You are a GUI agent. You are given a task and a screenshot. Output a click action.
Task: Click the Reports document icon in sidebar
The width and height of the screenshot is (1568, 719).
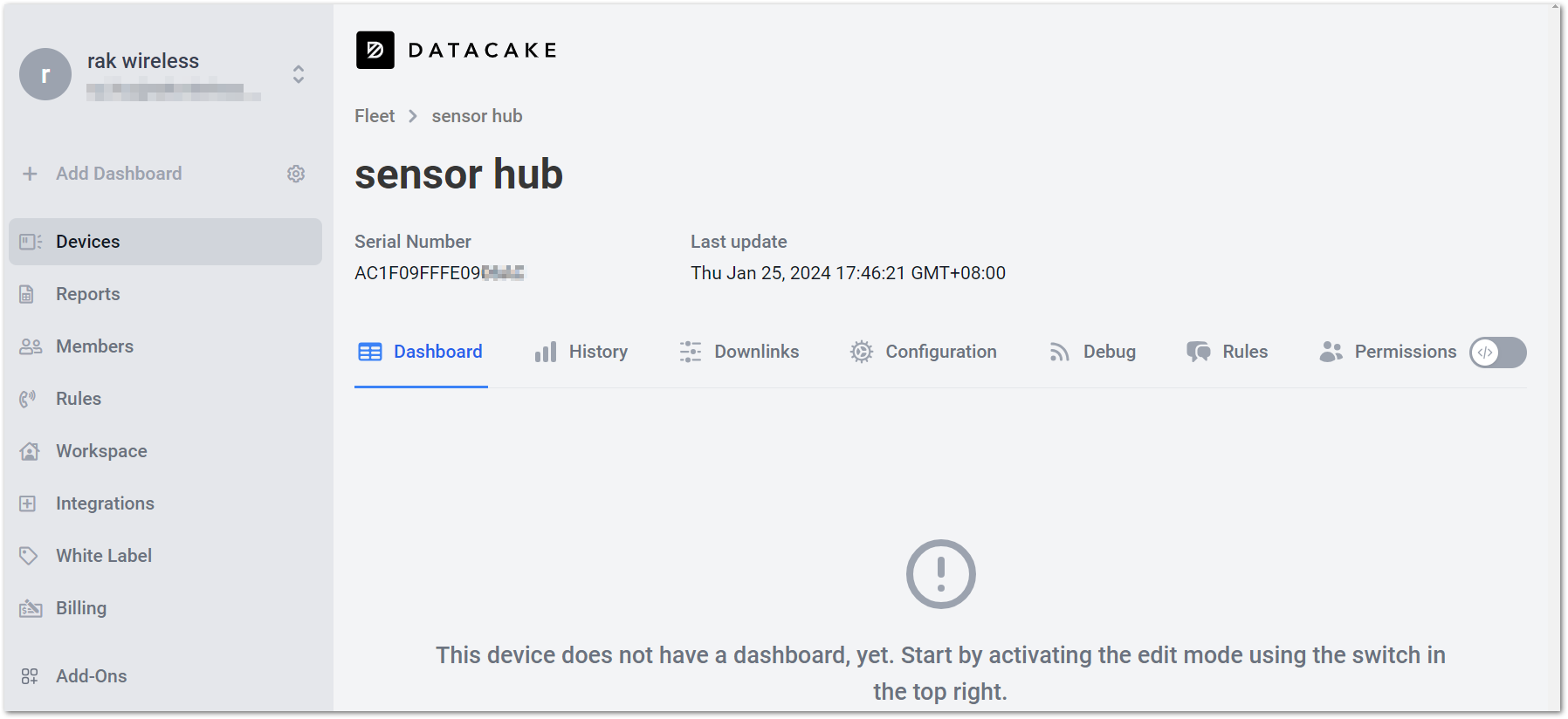pos(27,294)
